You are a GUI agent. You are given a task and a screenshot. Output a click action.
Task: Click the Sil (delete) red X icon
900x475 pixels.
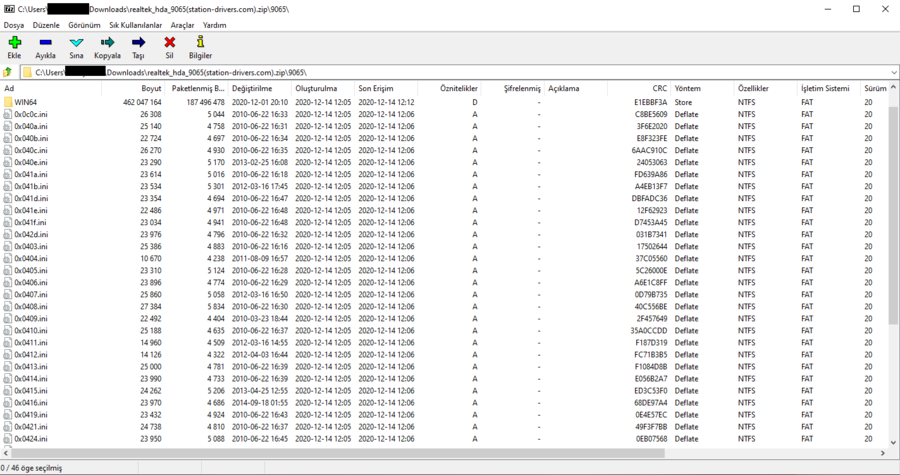(169, 42)
